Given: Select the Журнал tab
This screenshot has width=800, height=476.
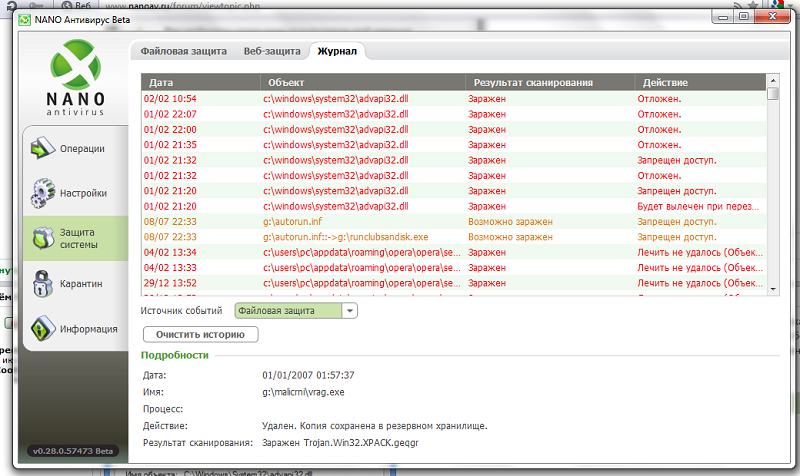Looking at the screenshot, I should click(x=335, y=50).
